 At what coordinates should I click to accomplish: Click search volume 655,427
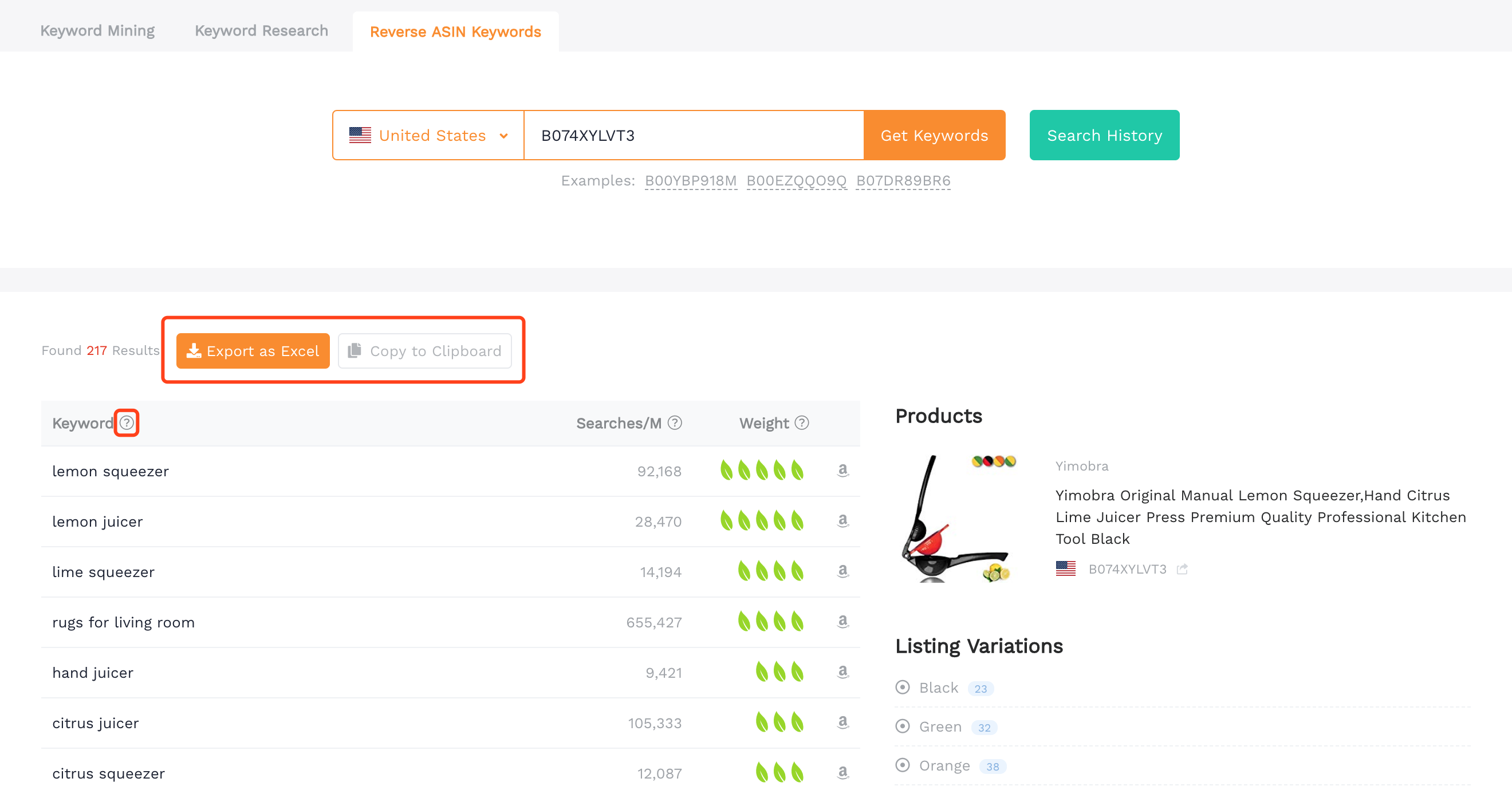coord(654,623)
